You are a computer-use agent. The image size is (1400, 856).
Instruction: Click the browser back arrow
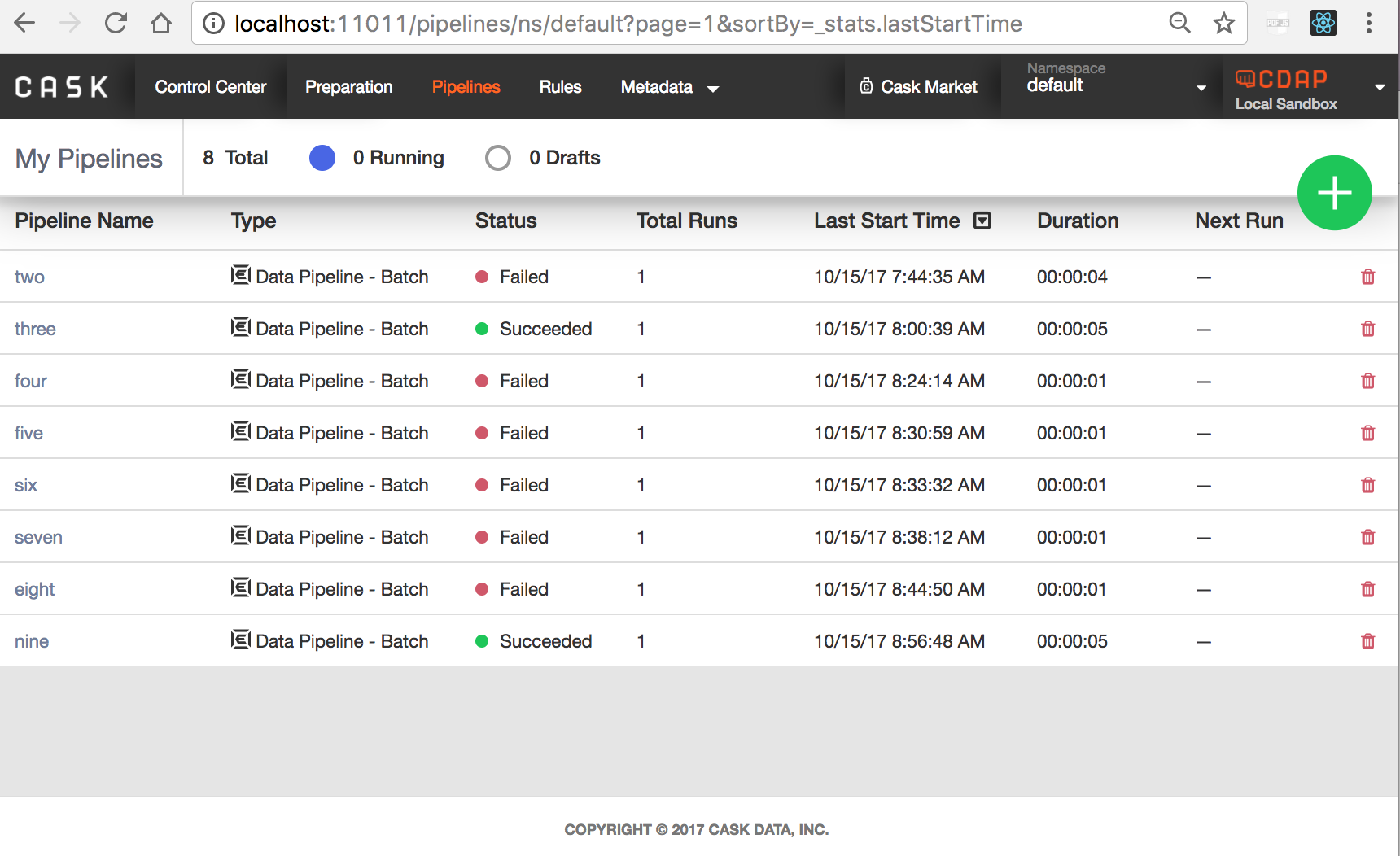coord(25,23)
